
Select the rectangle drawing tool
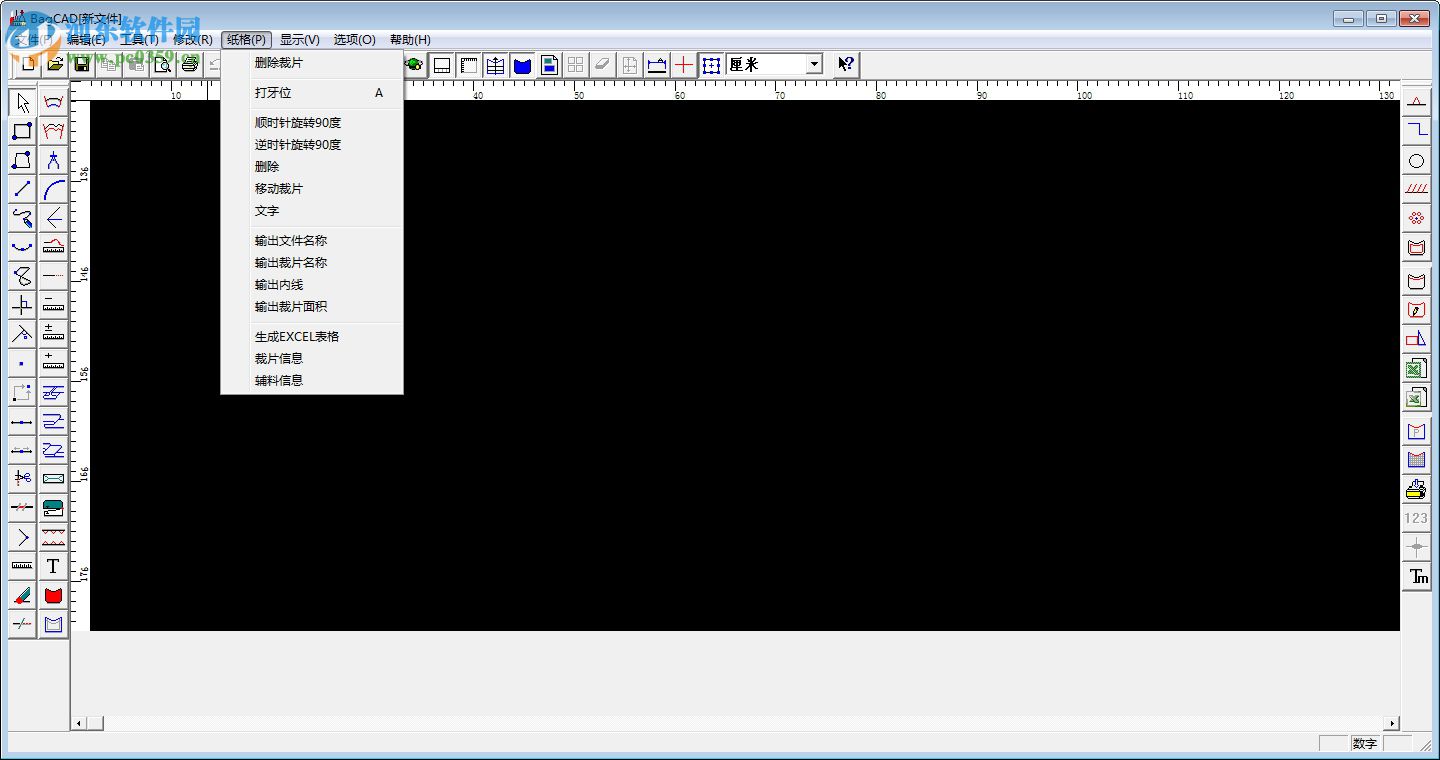click(x=22, y=131)
